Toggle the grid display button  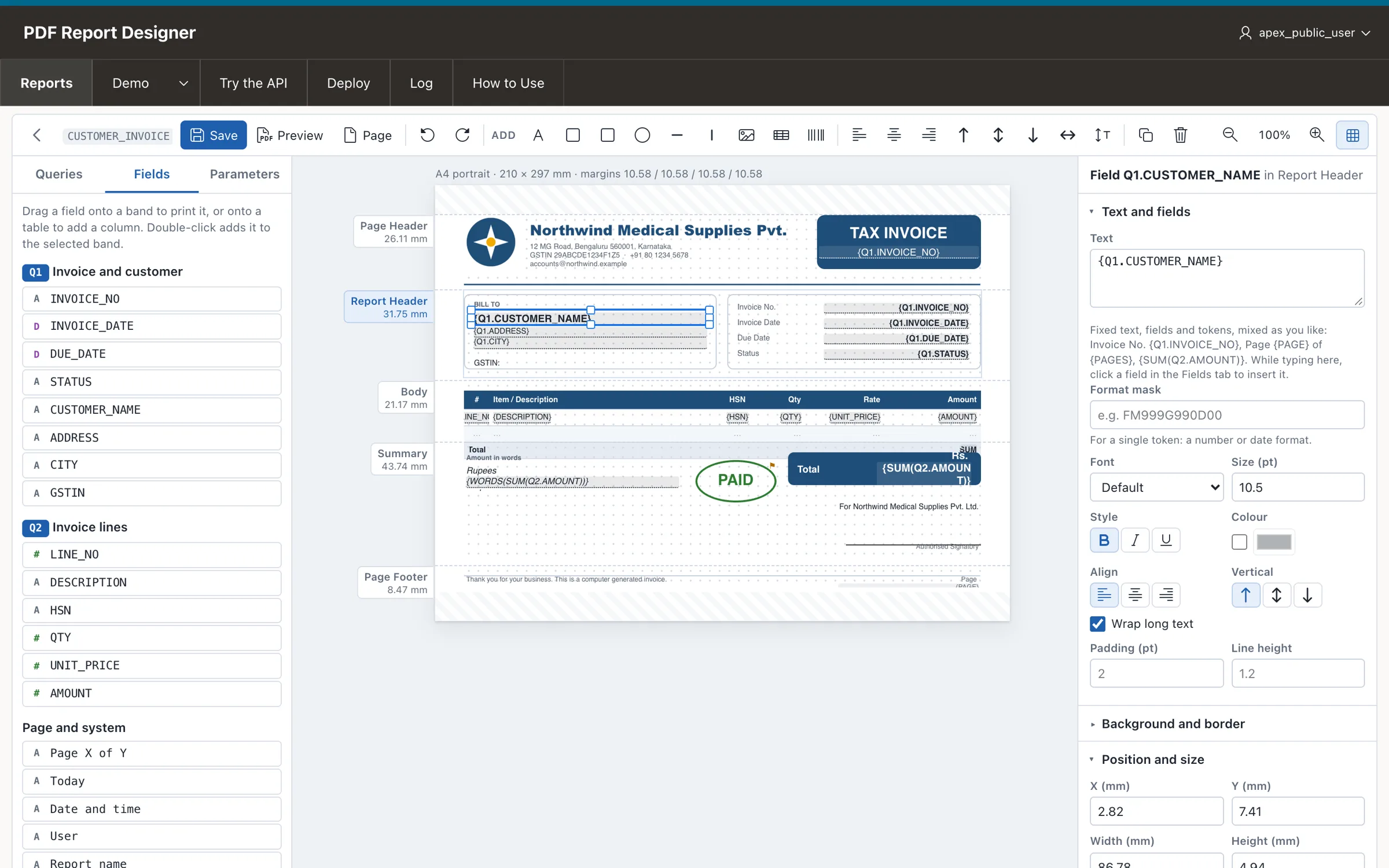(1353, 135)
